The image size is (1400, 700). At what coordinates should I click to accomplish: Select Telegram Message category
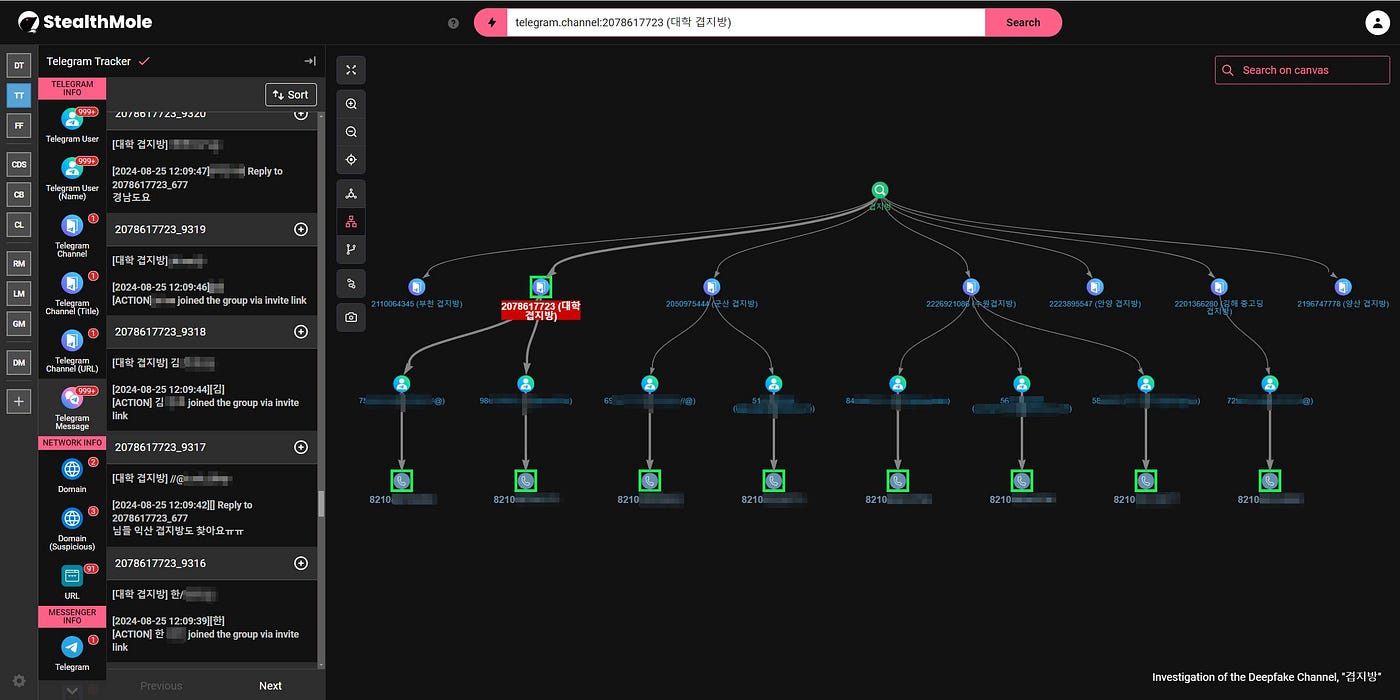click(72, 408)
